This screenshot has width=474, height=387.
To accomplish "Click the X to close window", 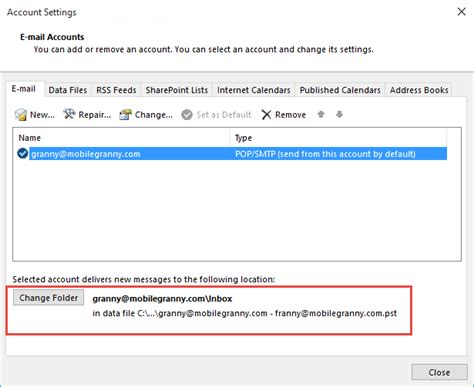I will [462, 12].
